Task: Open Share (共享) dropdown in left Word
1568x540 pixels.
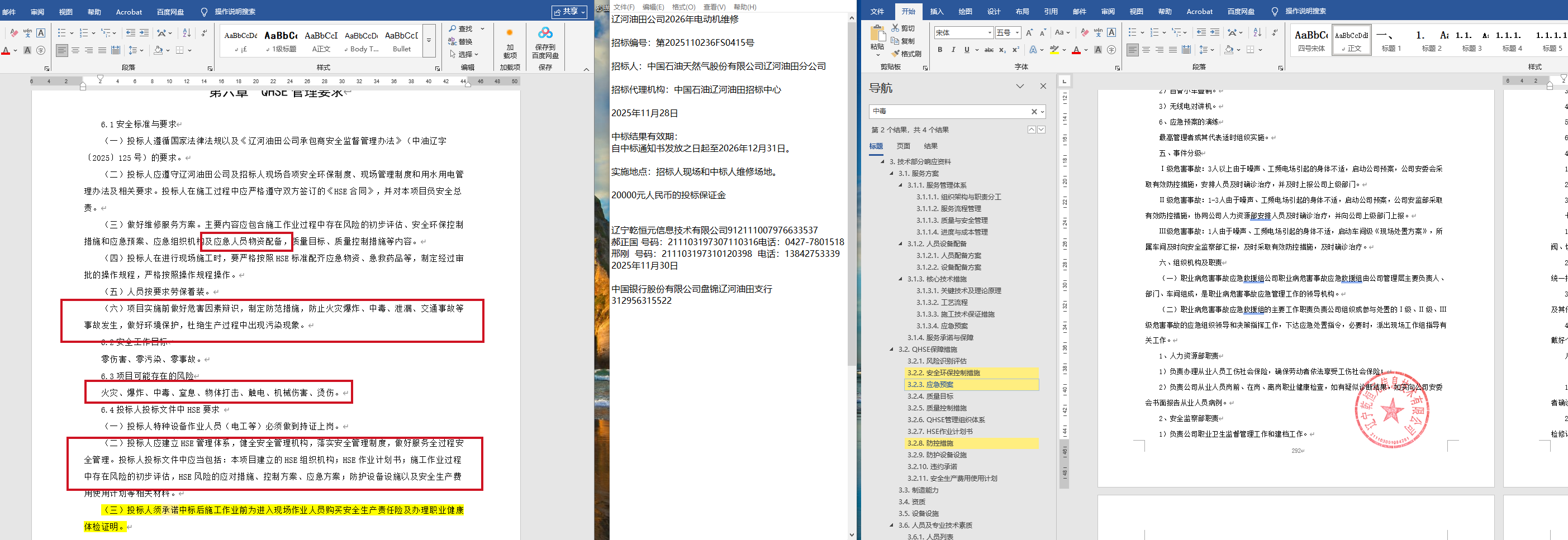Action: pyautogui.click(x=568, y=12)
